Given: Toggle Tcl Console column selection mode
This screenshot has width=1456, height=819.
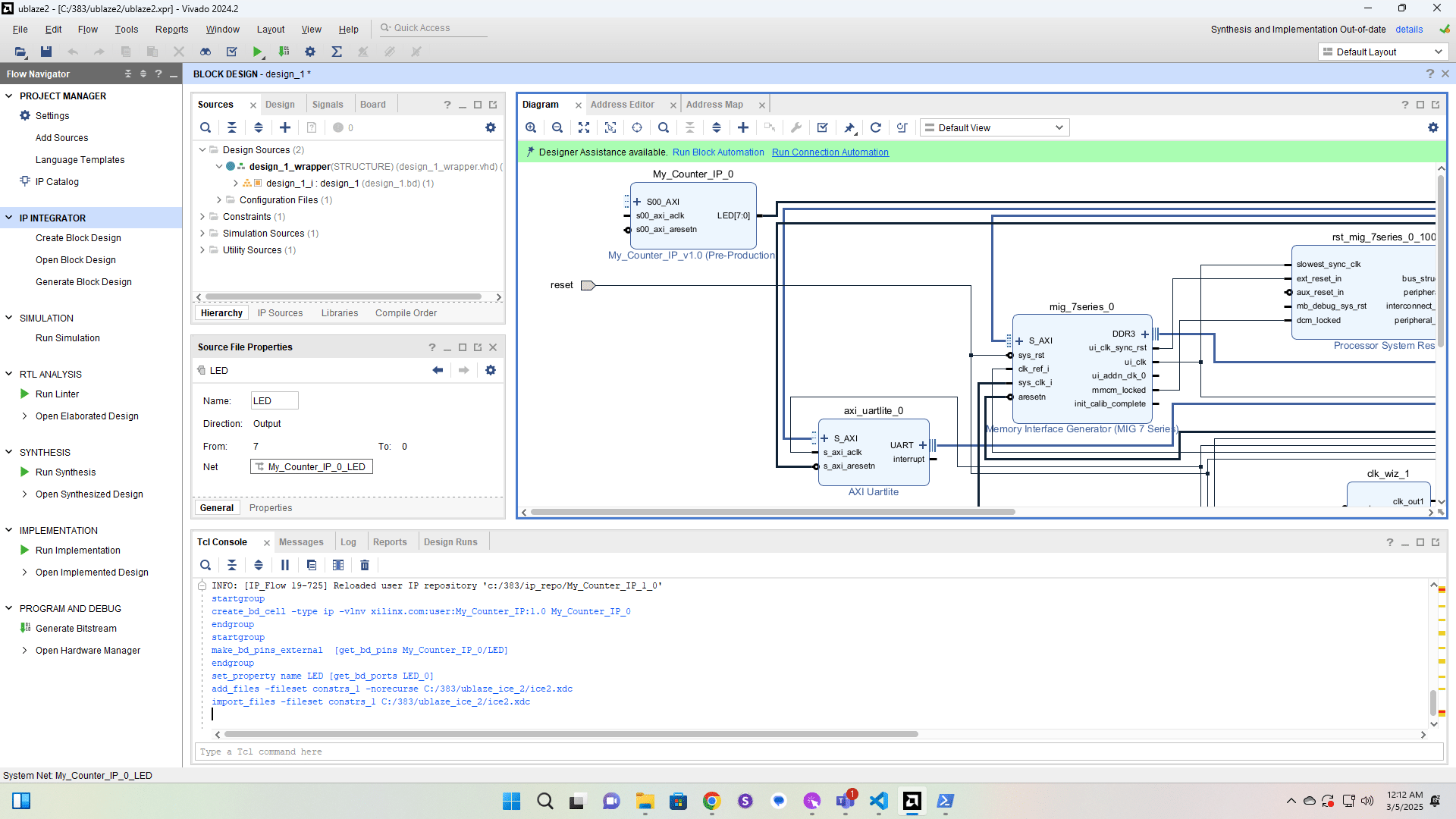Looking at the screenshot, I should tap(338, 565).
